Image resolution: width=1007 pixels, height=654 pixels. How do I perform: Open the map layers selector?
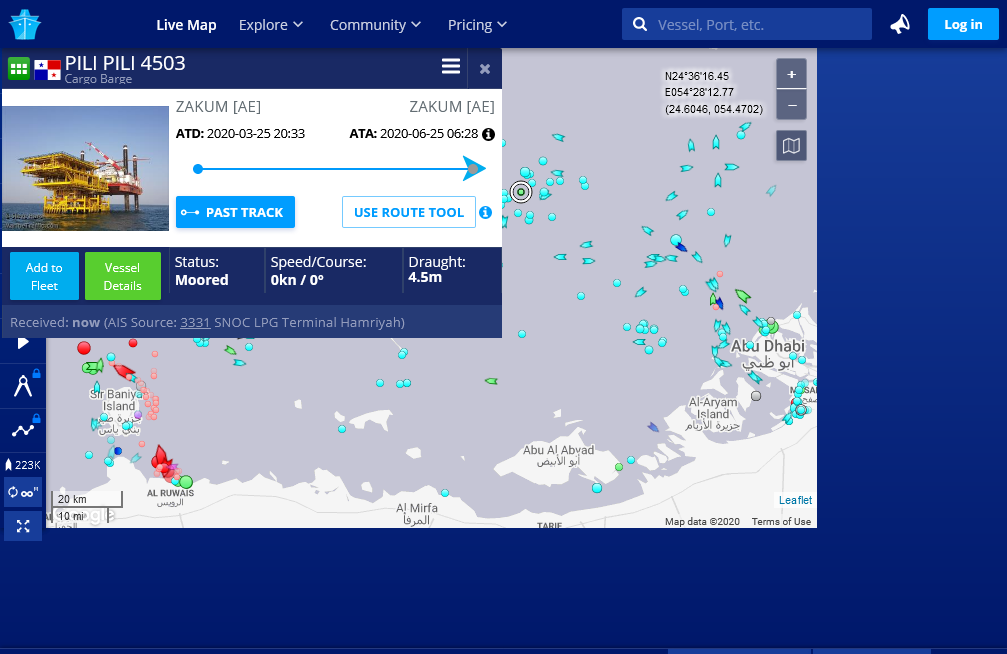[x=791, y=146]
